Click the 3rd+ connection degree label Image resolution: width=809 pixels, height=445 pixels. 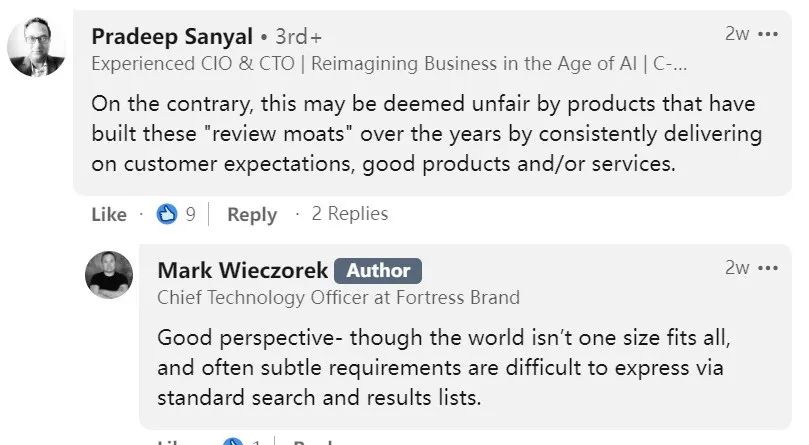click(x=296, y=37)
